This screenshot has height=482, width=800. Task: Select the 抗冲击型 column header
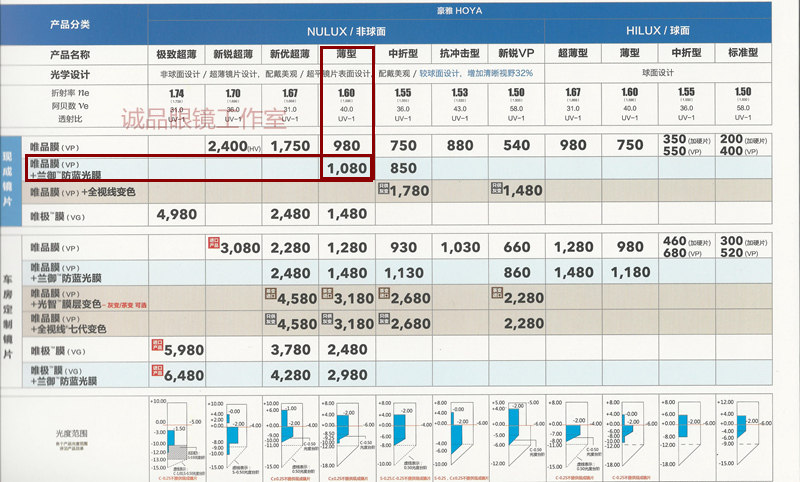pos(460,53)
